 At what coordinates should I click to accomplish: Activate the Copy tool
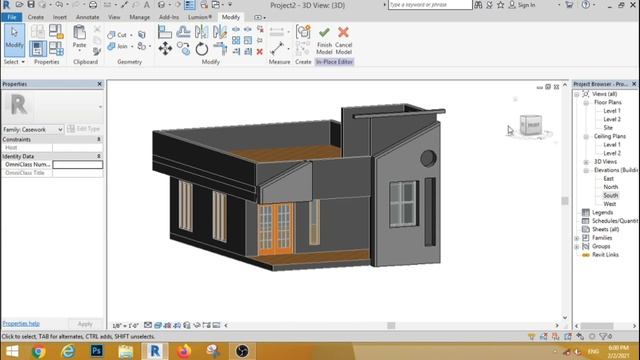tap(183, 49)
